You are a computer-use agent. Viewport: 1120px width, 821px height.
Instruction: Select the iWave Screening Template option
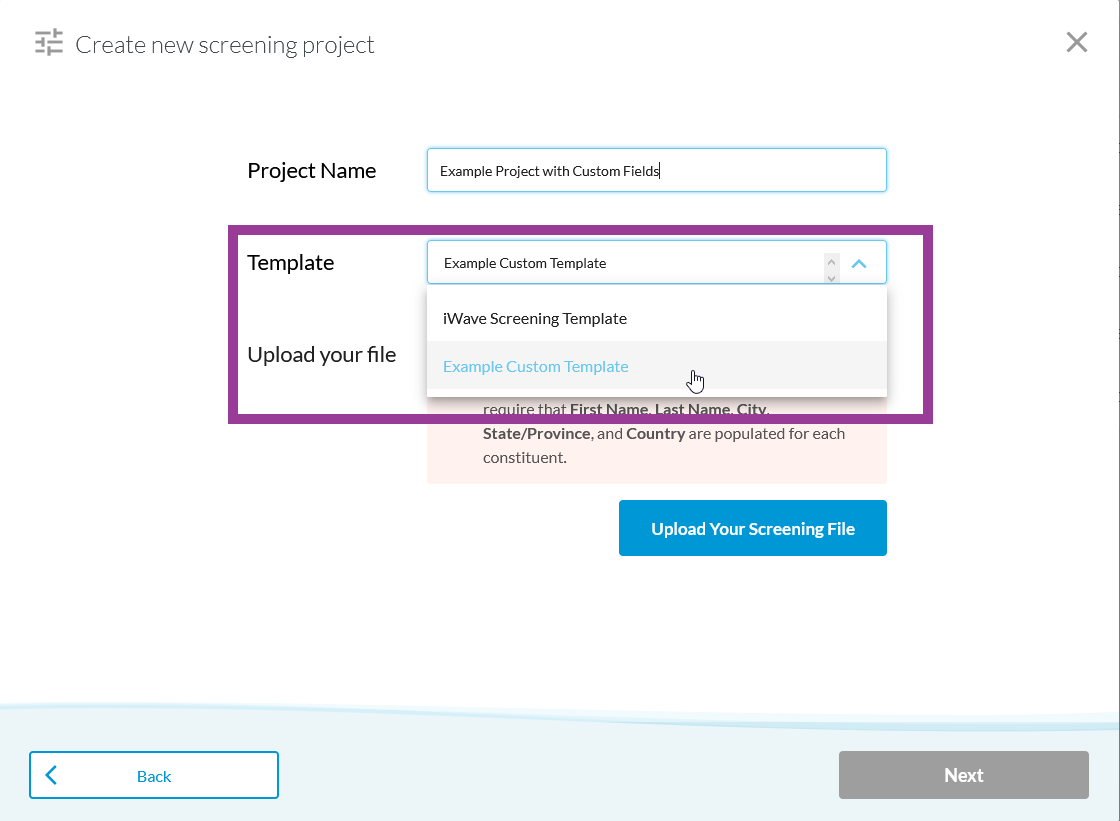[x=534, y=318]
